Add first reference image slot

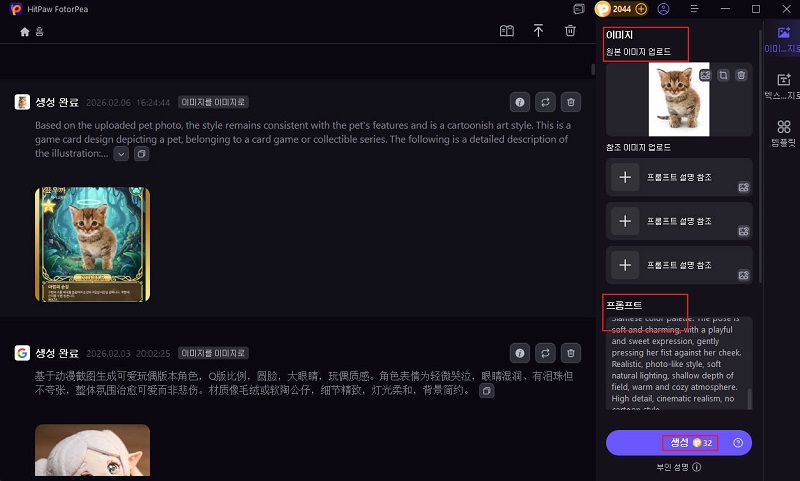coord(625,177)
